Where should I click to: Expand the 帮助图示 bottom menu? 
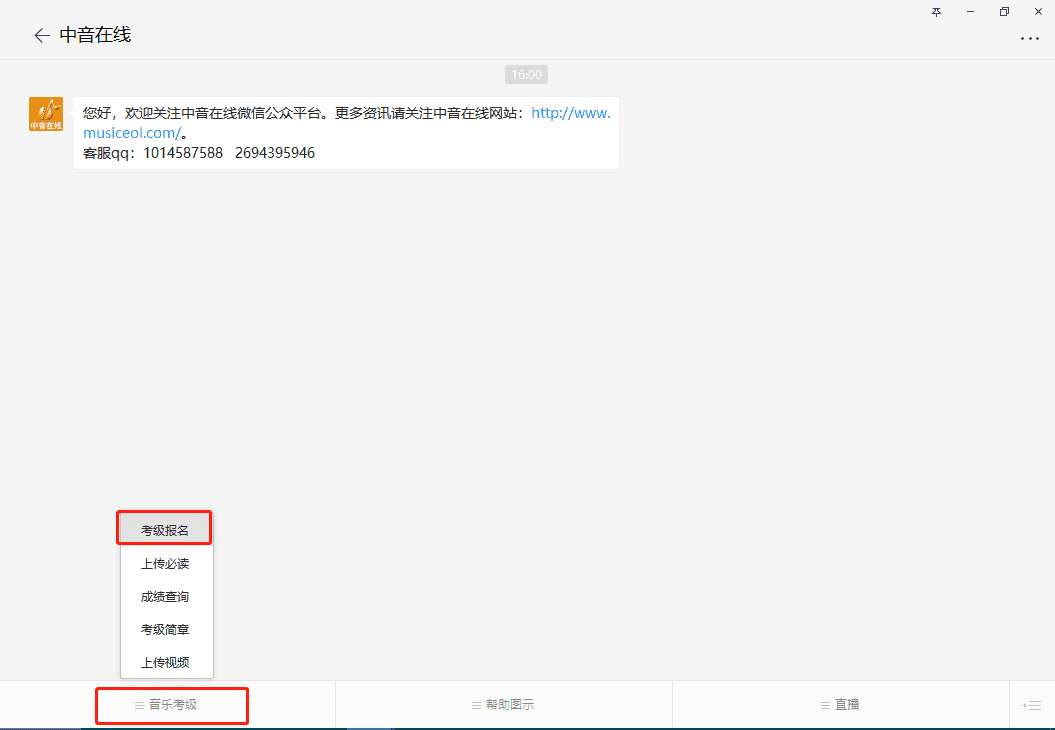(x=503, y=705)
